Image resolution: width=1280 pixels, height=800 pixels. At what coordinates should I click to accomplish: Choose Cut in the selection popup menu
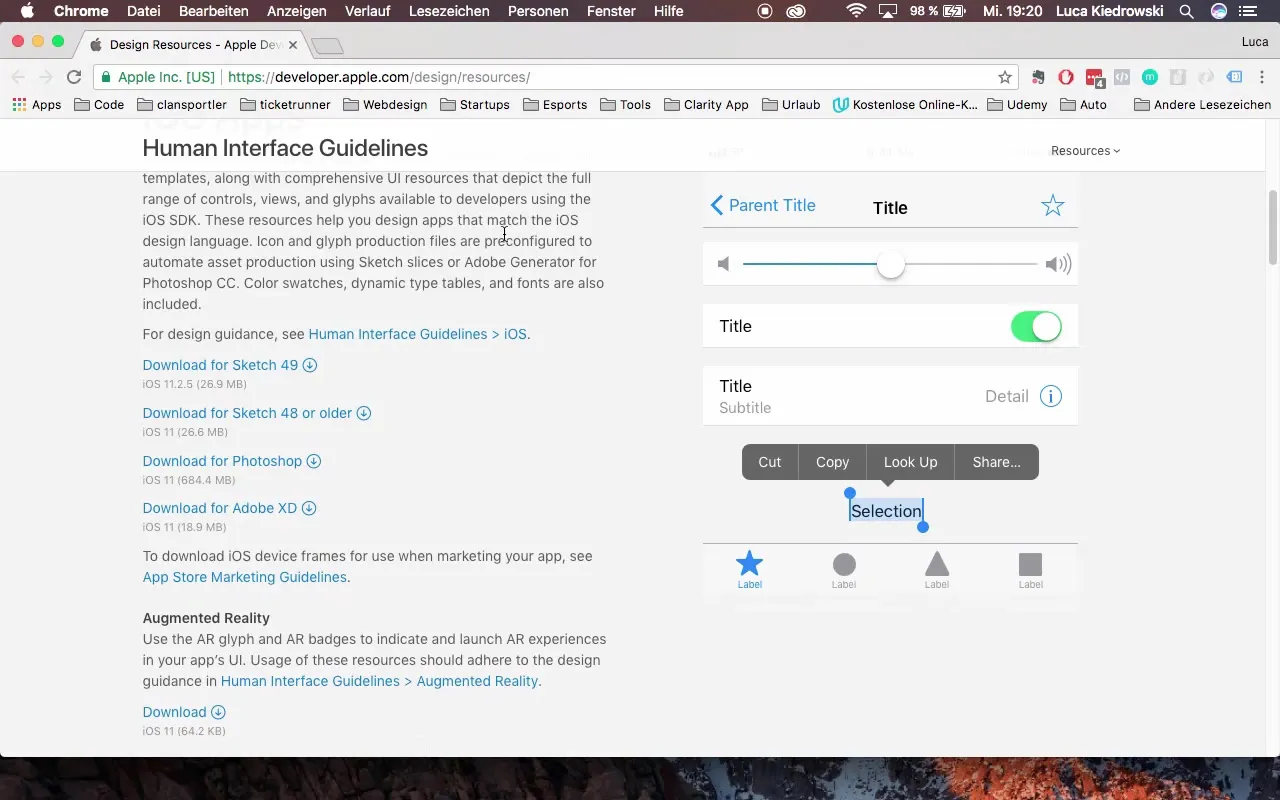click(769, 462)
